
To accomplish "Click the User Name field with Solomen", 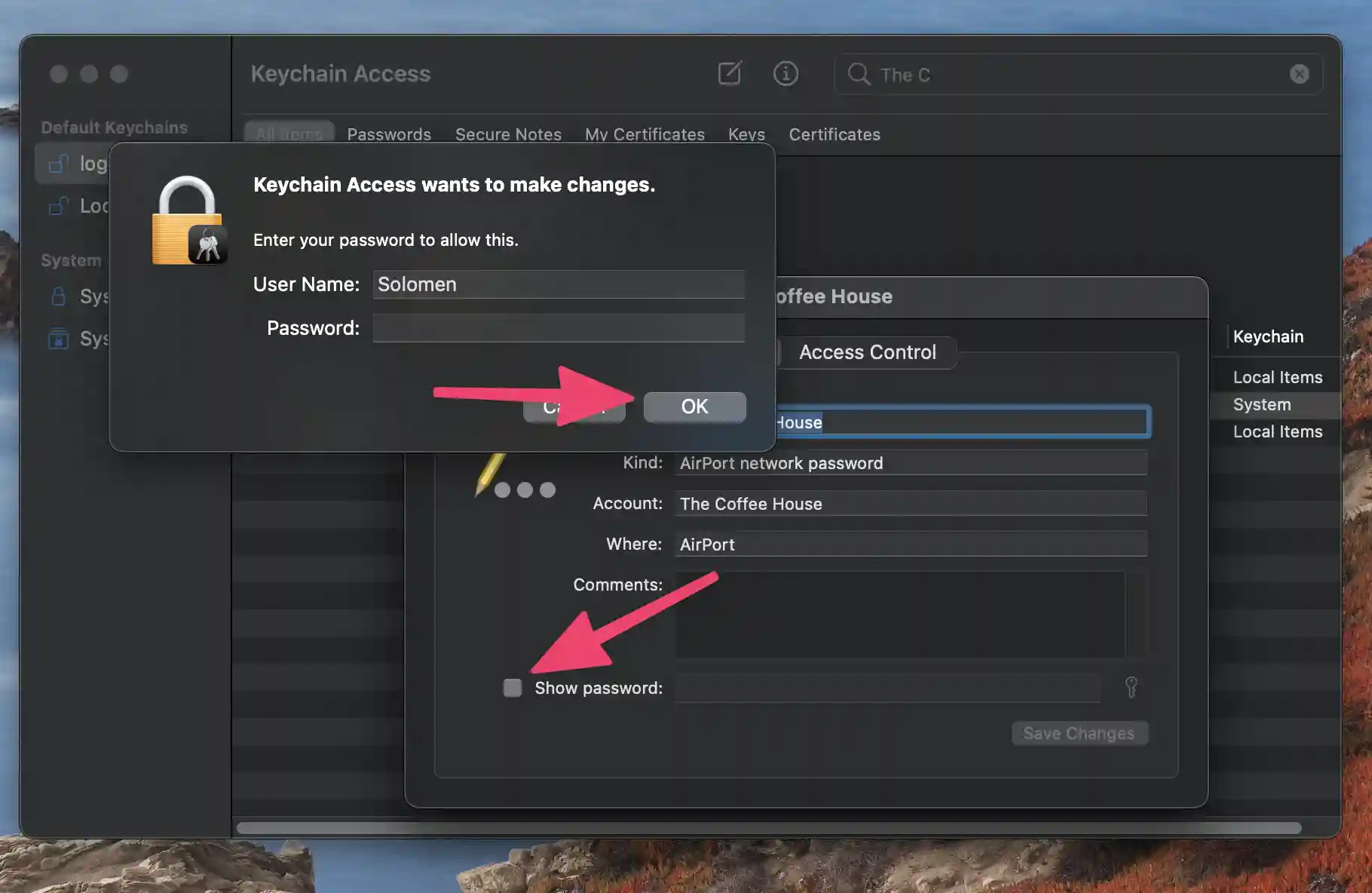I will pyautogui.click(x=559, y=284).
